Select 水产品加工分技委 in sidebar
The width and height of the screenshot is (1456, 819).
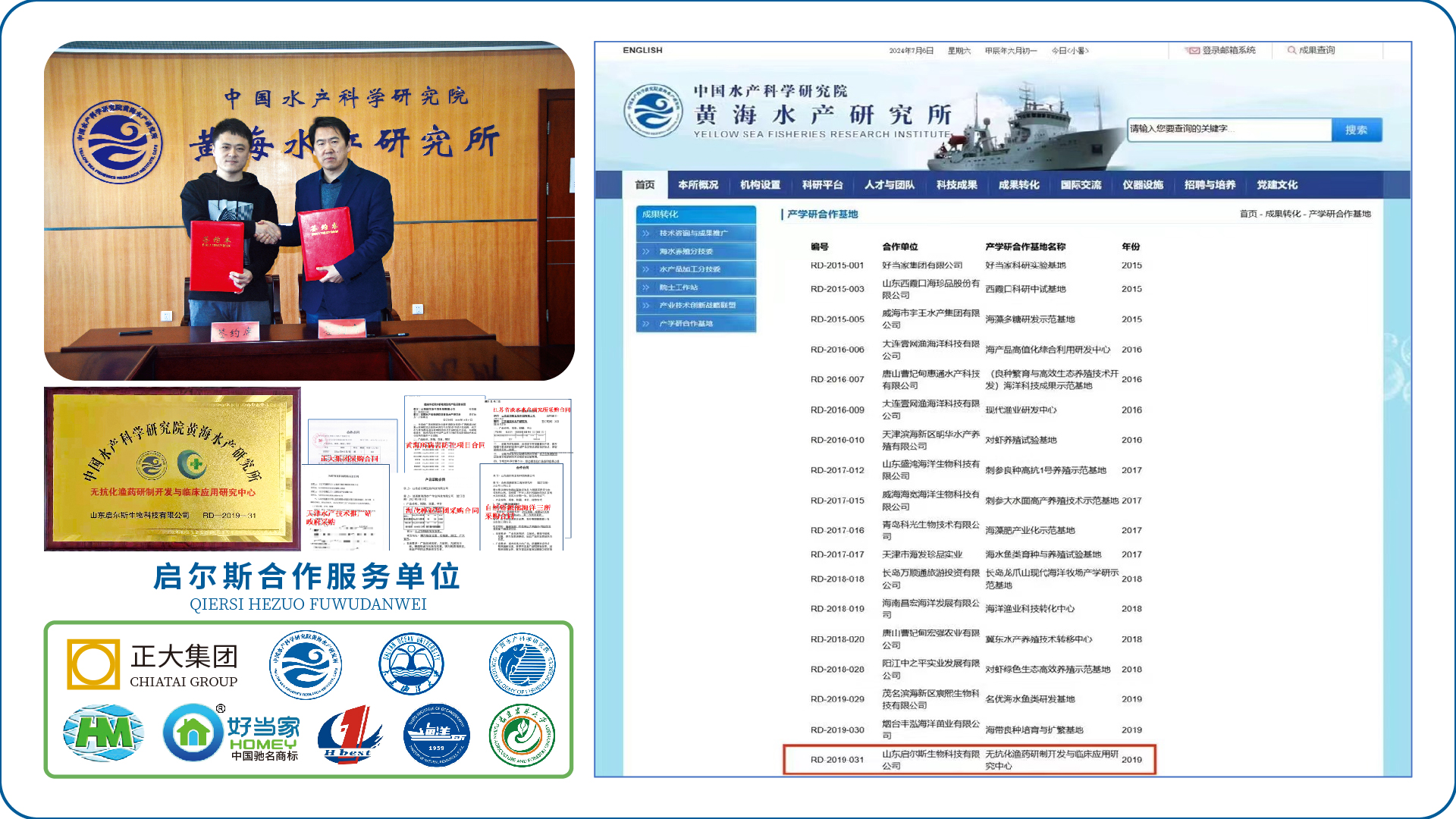tap(696, 270)
